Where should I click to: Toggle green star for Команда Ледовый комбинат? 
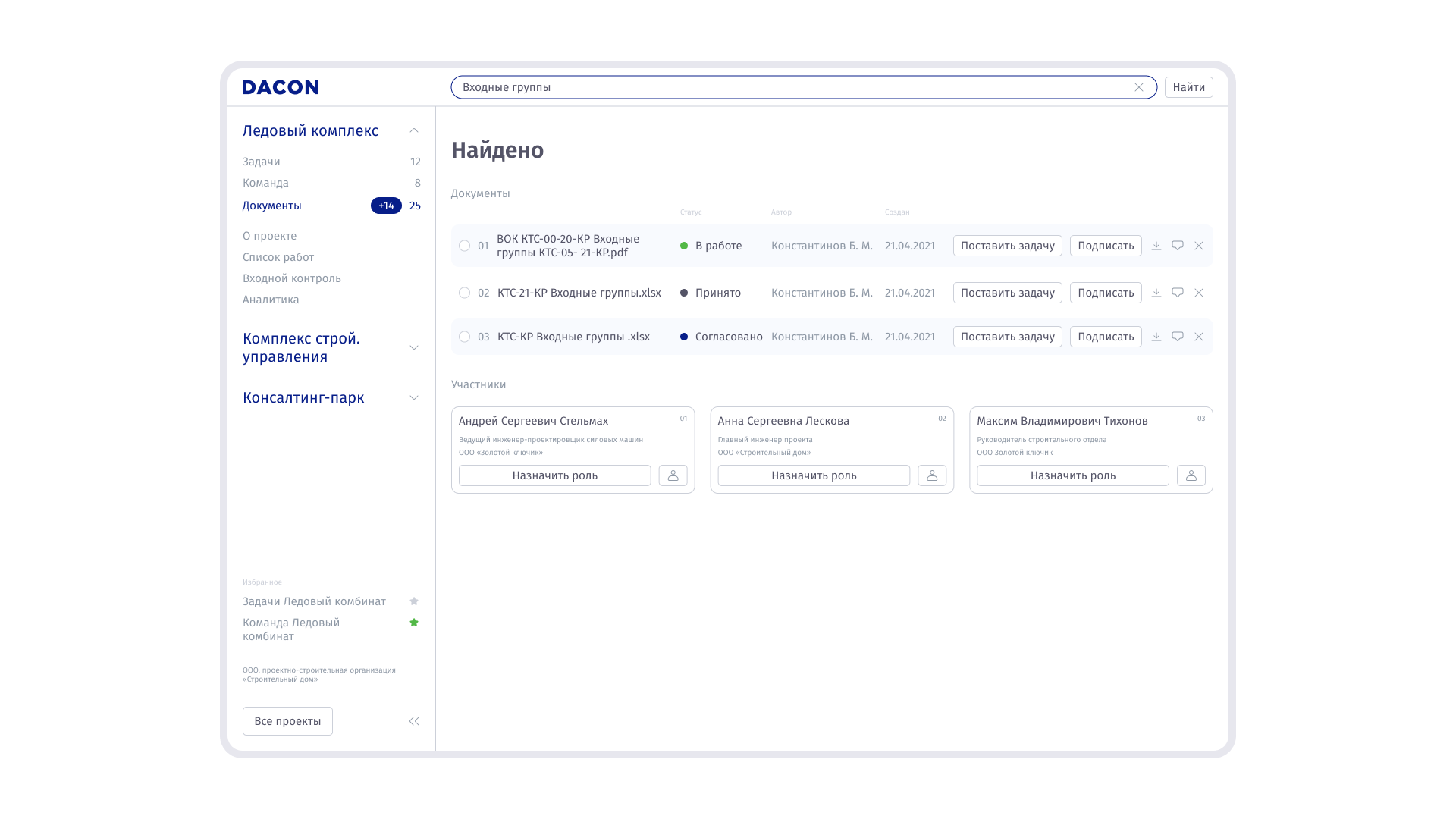click(414, 623)
